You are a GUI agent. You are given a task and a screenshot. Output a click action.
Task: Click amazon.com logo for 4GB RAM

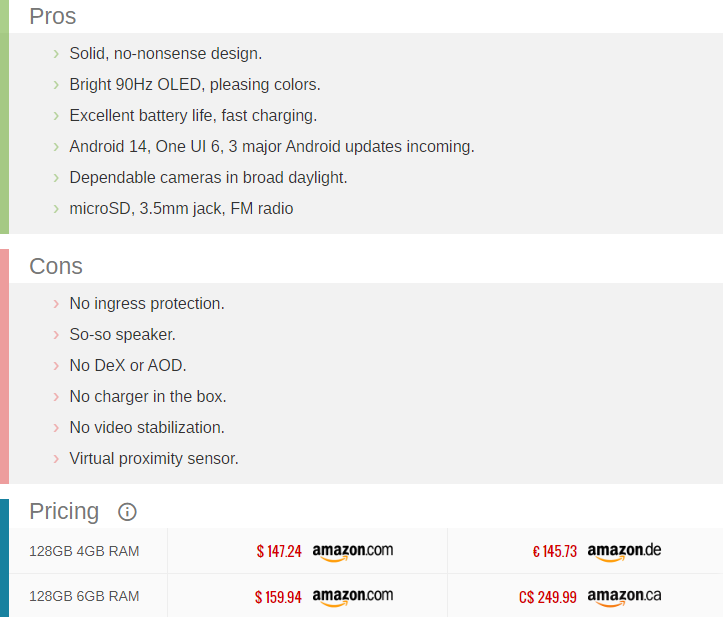[353, 552]
